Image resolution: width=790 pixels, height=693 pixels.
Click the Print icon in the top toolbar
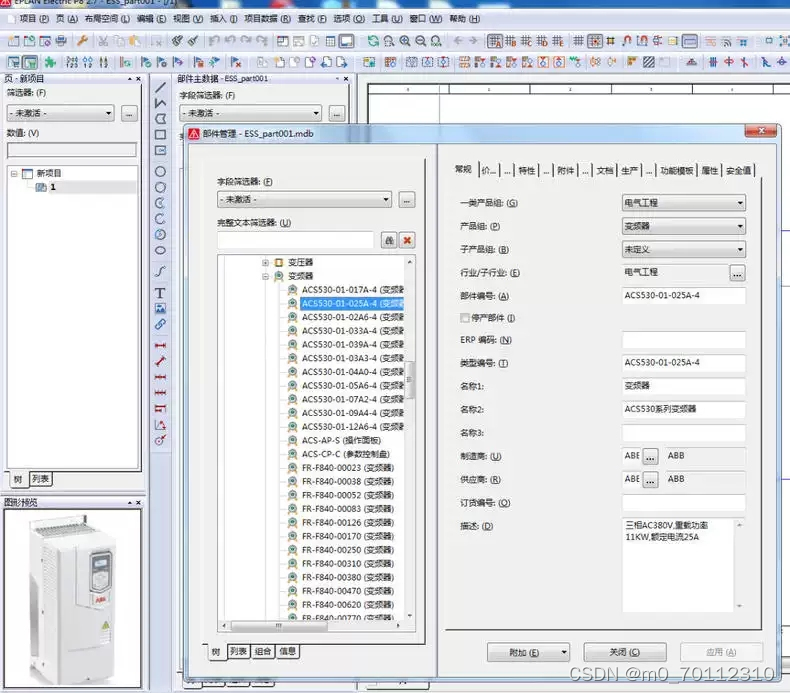coord(61,41)
